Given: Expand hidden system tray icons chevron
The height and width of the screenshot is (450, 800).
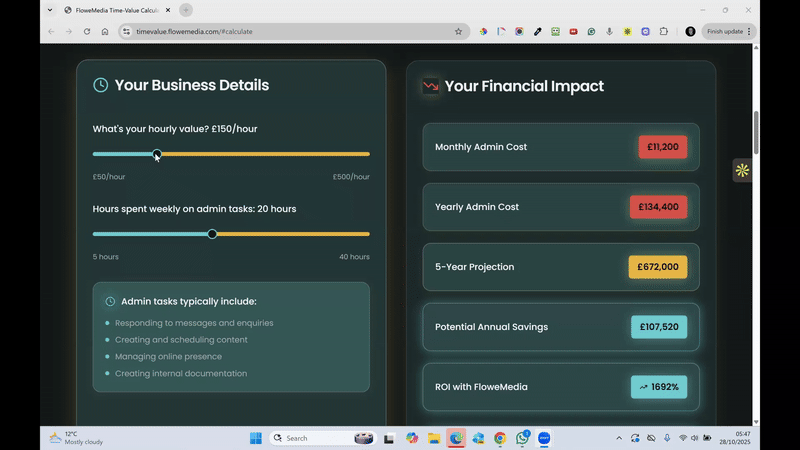Looking at the screenshot, I should pyautogui.click(x=618, y=438).
